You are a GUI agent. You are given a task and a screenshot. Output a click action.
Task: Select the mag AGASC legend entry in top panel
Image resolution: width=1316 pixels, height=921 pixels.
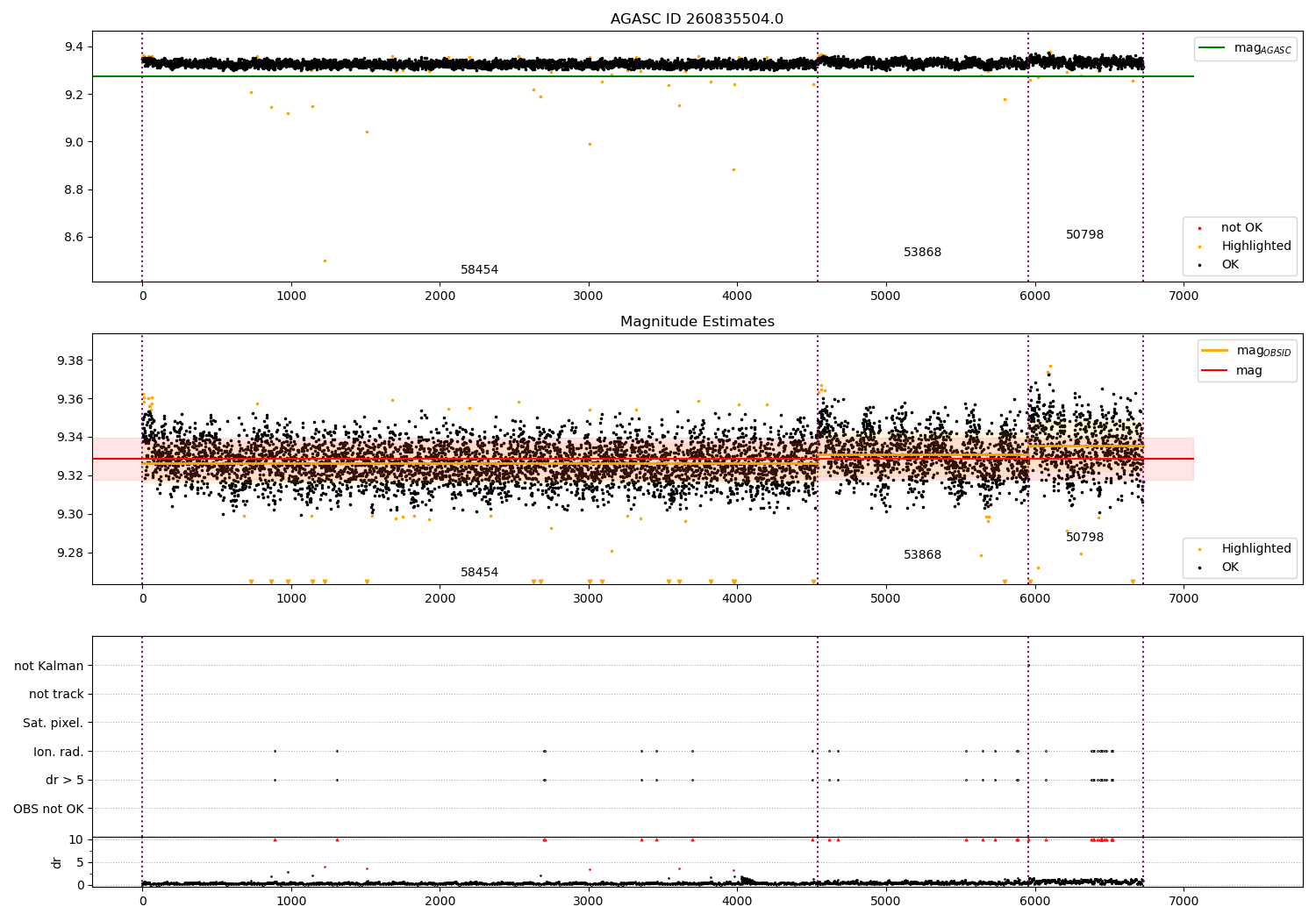[1245, 48]
